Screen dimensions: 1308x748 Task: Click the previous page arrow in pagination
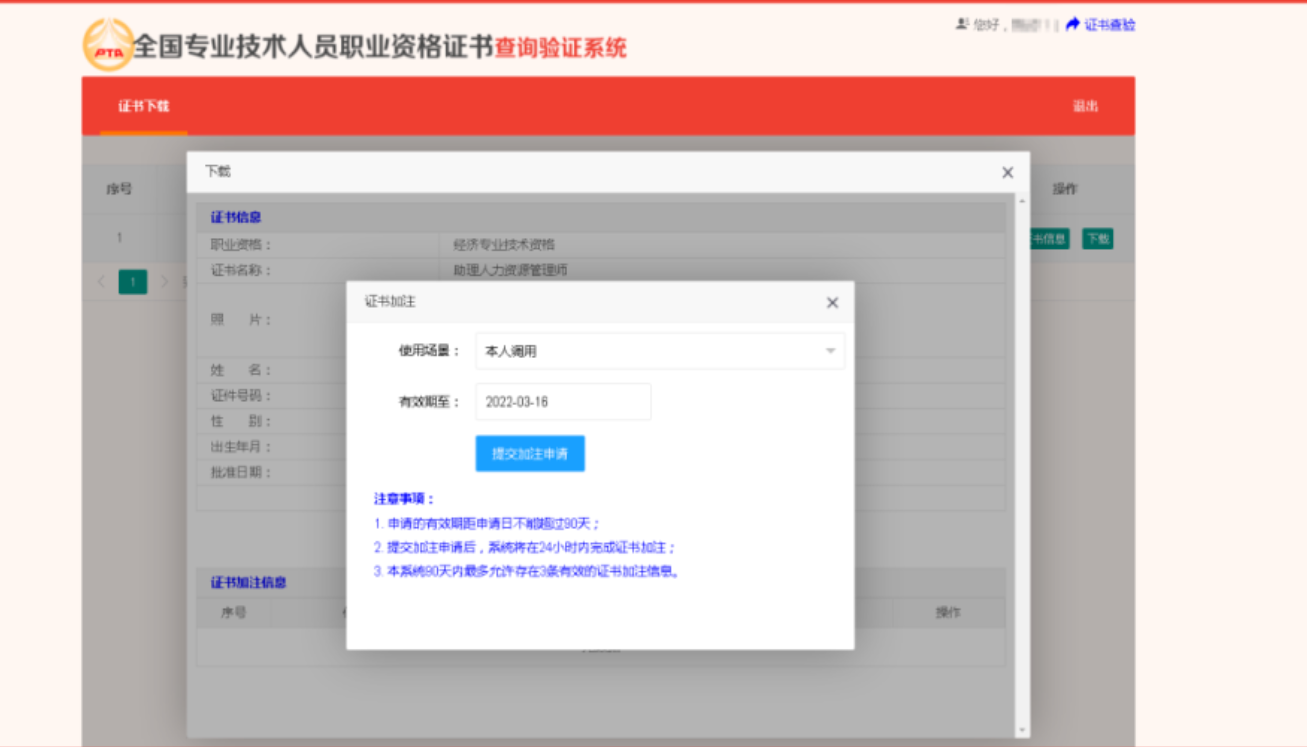point(101,282)
